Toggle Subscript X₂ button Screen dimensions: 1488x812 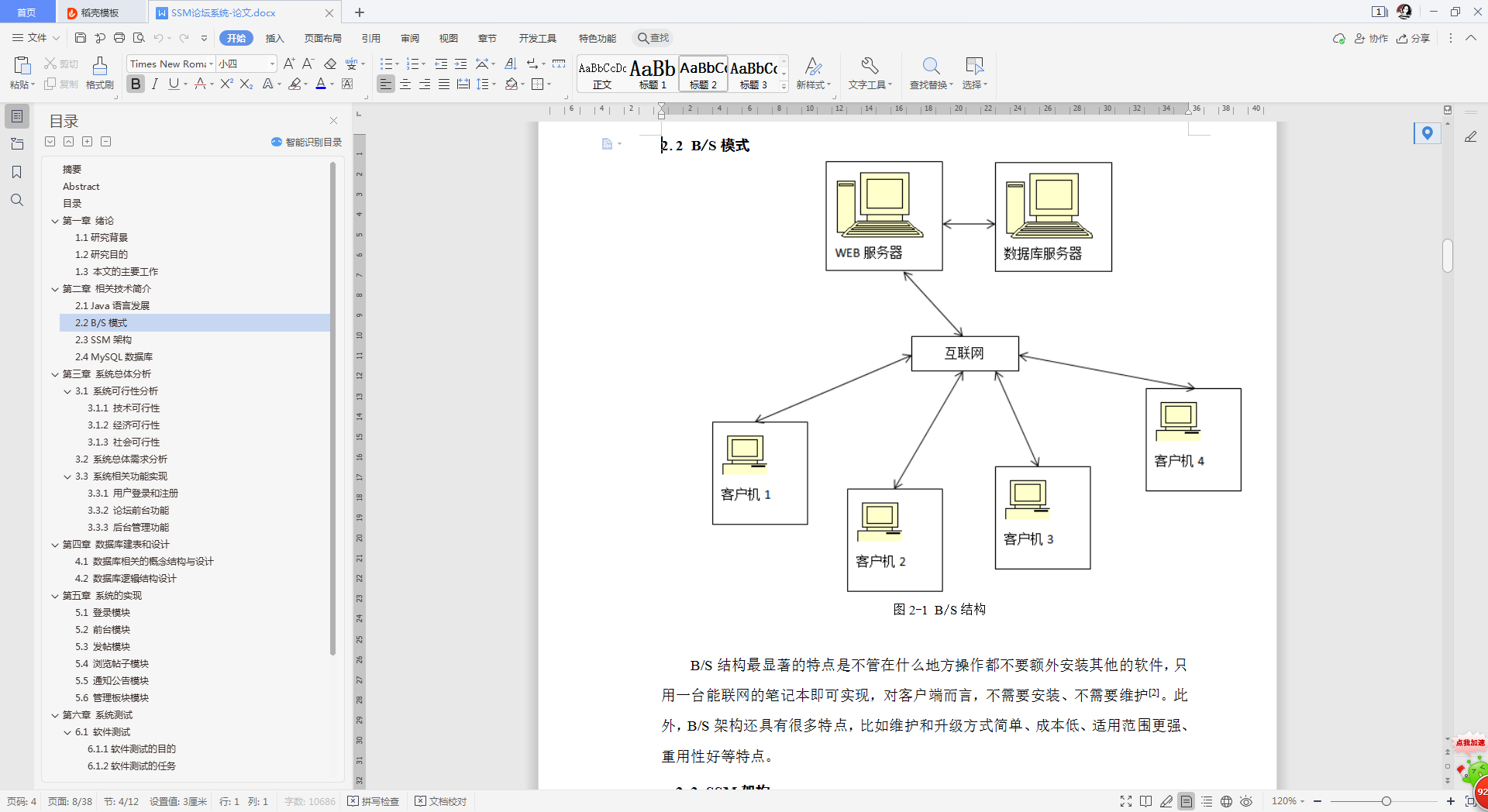246,84
